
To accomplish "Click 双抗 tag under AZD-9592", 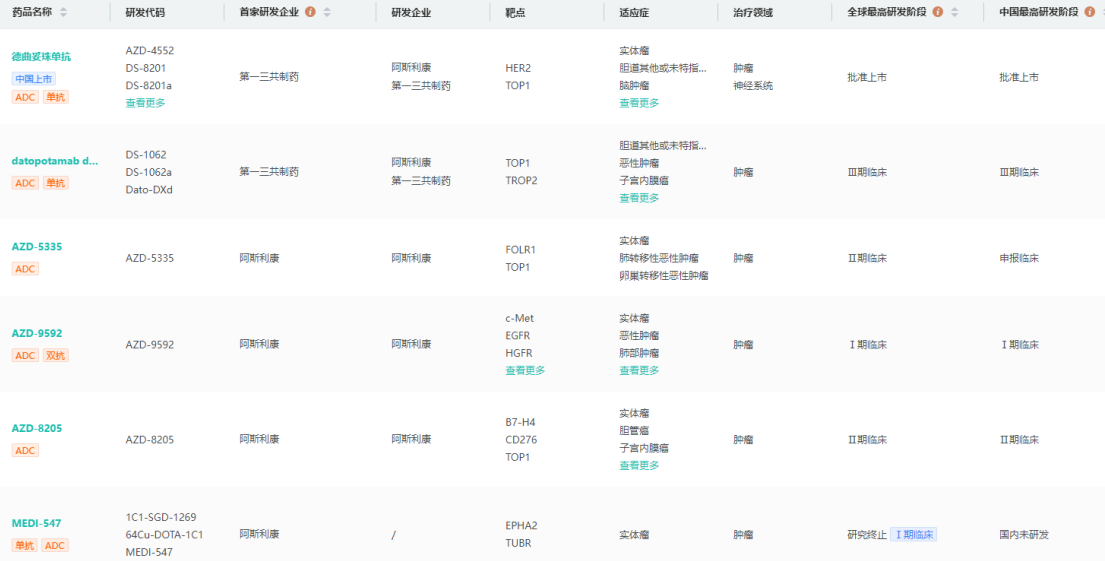I will (x=56, y=355).
